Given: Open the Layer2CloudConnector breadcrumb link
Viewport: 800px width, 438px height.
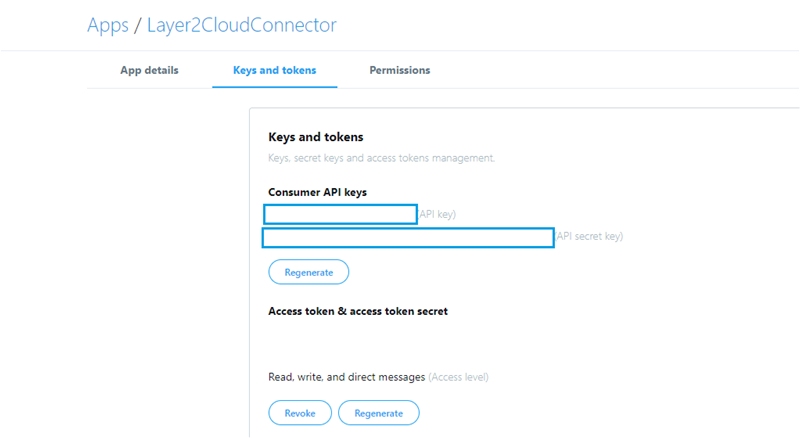Looking at the screenshot, I should (x=241, y=25).
